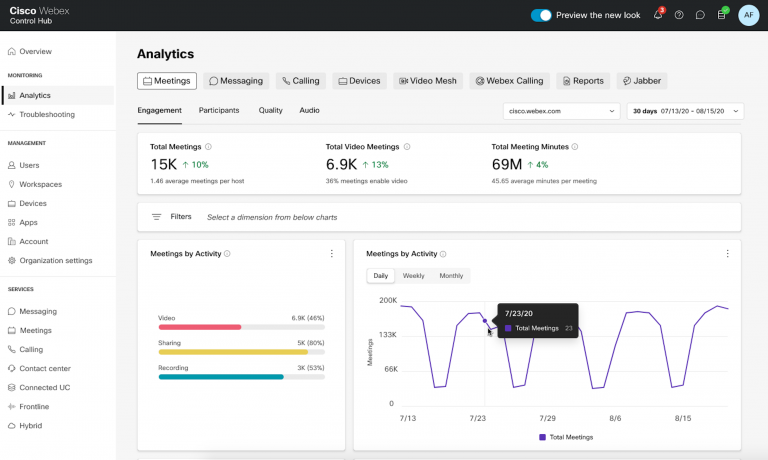The image size is (768, 460).
Task: Switch to the Devices analytics tab
Action: point(360,81)
